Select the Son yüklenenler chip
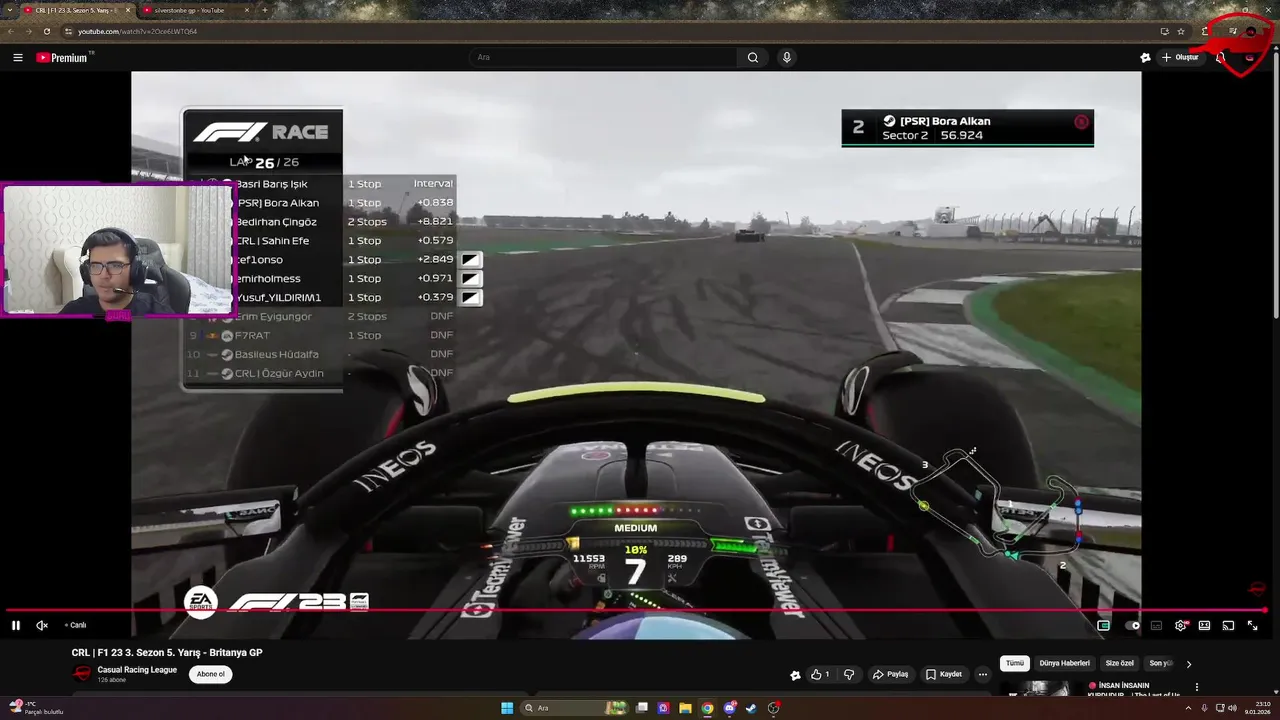This screenshot has width=1280, height=720. tap(1160, 663)
